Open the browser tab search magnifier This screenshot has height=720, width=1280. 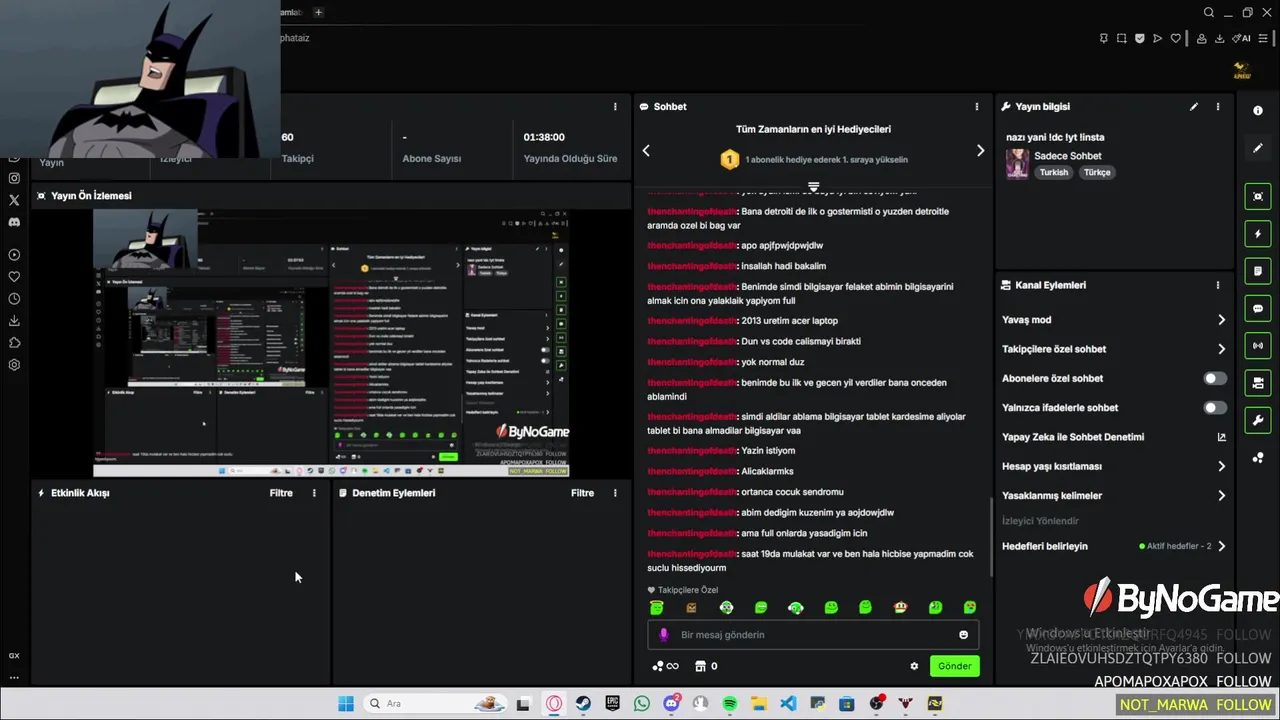click(1209, 13)
